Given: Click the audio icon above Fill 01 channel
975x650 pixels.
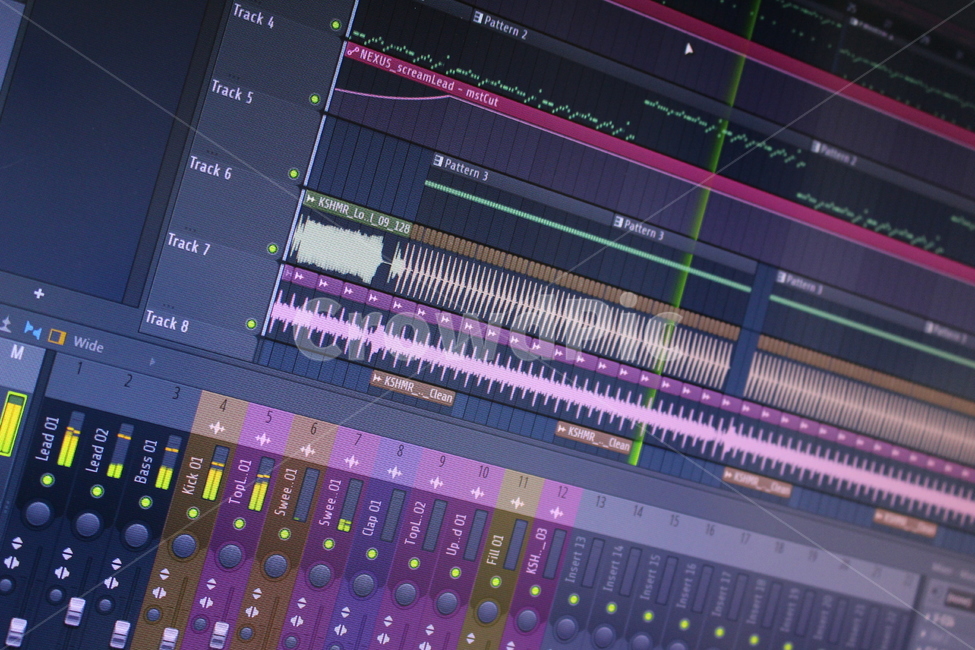Looking at the screenshot, I should click(517, 503).
